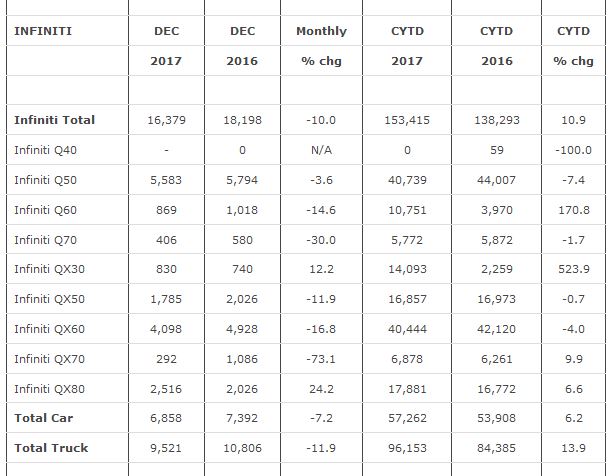Viewport: 613px width, 476px height.
Task: Select the Infiniti QX30 row label
Action: point(55,269)
